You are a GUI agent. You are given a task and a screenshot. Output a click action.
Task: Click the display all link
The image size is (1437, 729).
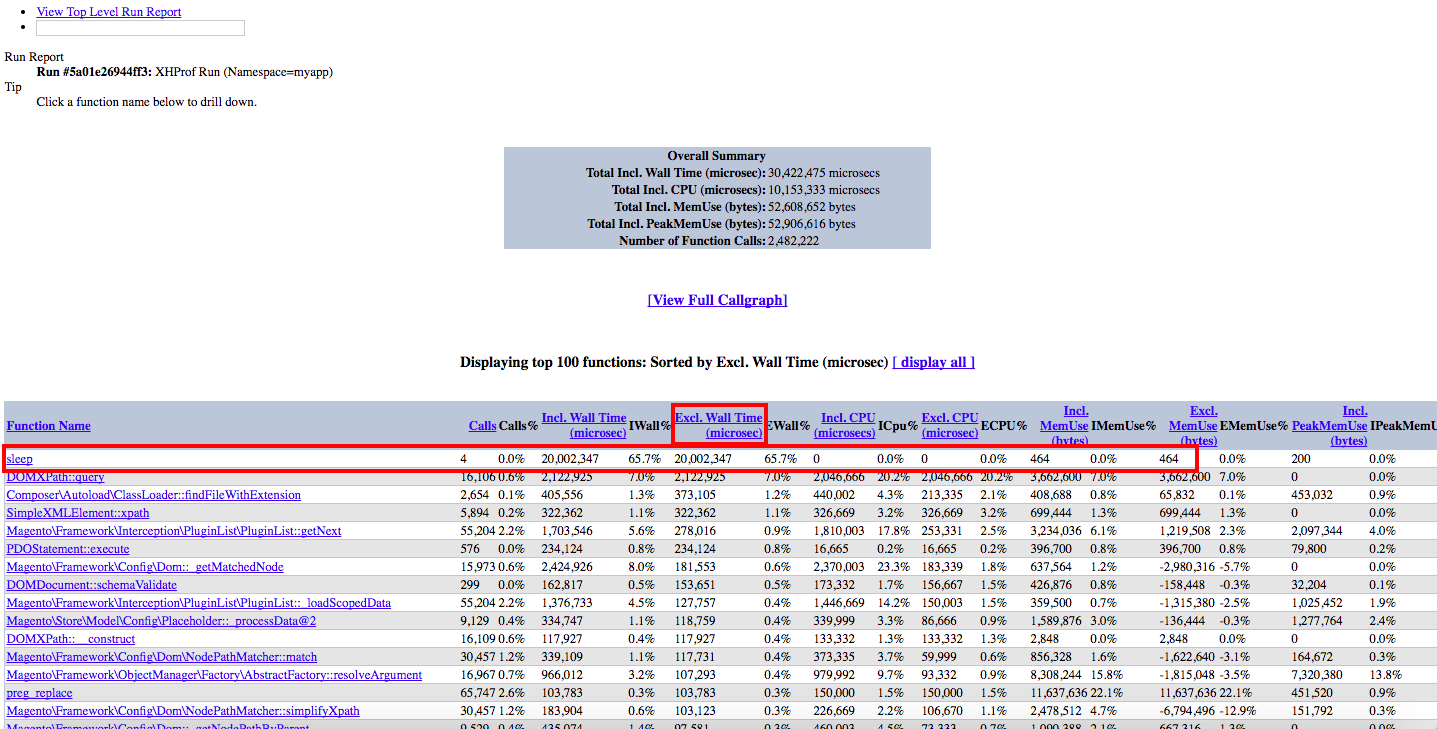933,362
